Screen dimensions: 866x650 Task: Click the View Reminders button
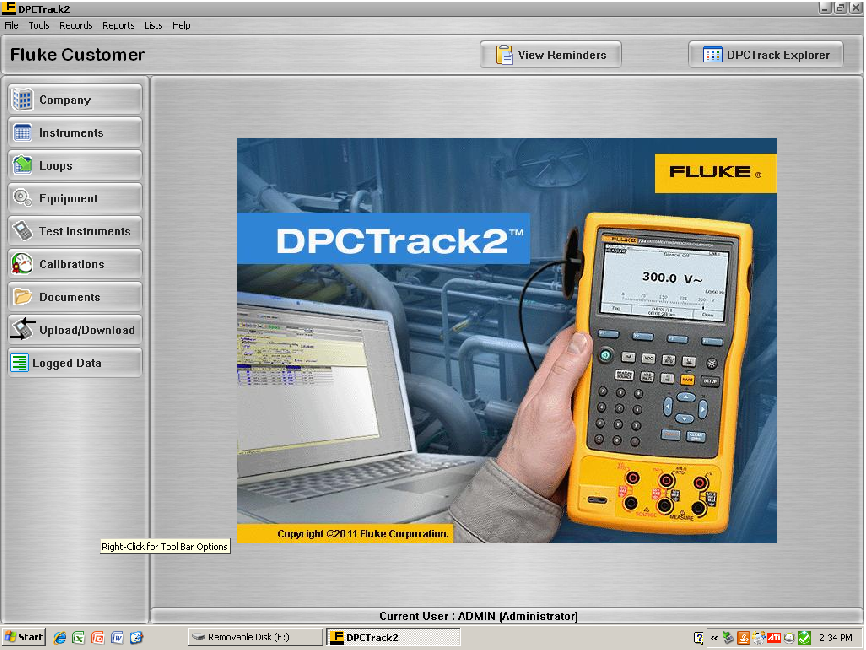pyautogui.click(x=551, y=55)
